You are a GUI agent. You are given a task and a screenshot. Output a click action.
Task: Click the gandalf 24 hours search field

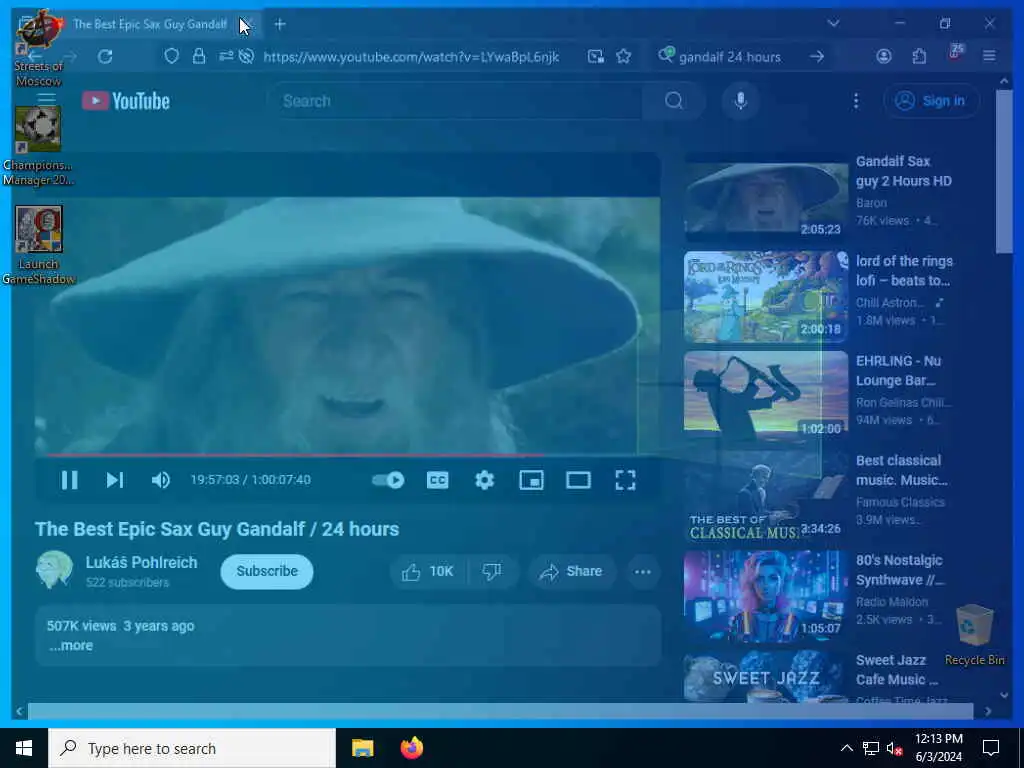click(729, 57)
